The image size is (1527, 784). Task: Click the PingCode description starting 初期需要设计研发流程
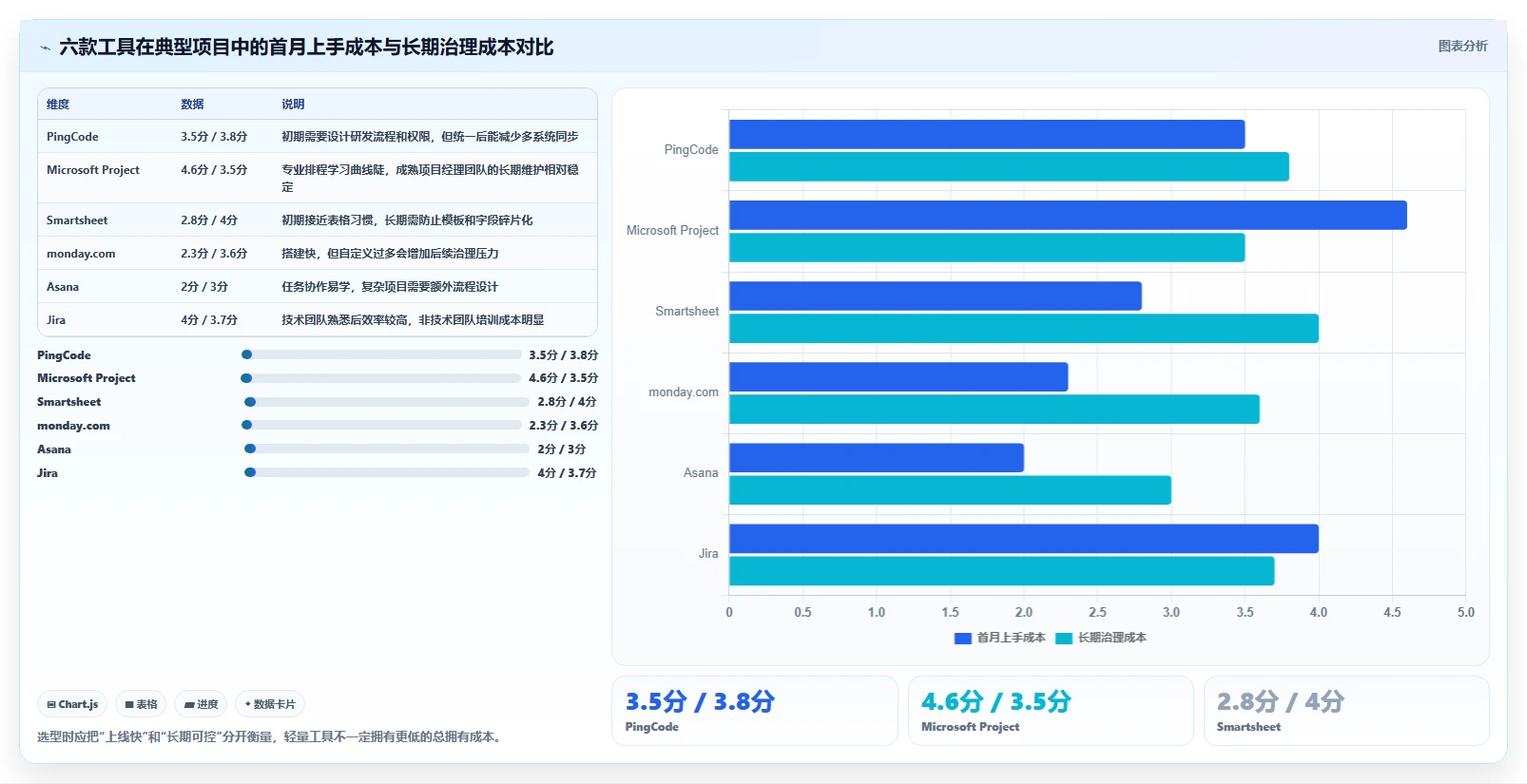click(430, 136)
